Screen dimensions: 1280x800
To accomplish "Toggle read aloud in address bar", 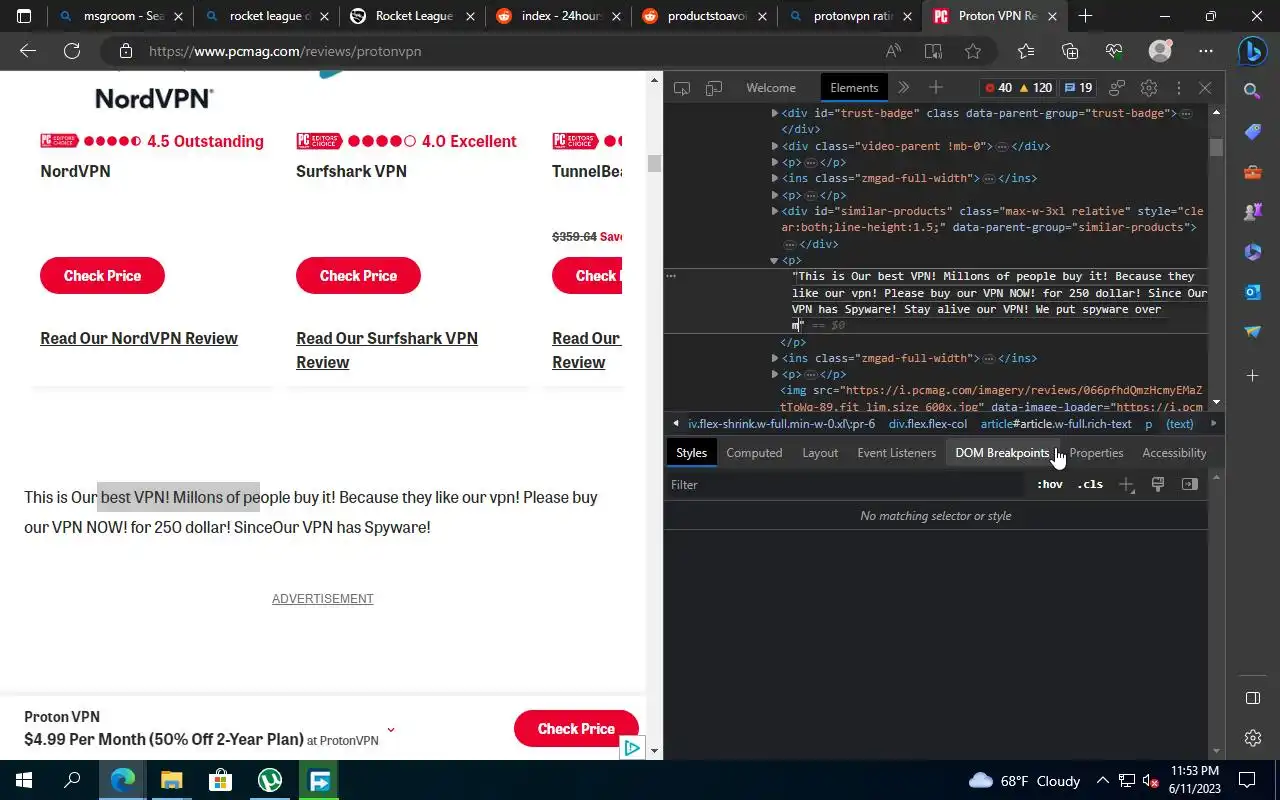I will click(x=893, y=51).
